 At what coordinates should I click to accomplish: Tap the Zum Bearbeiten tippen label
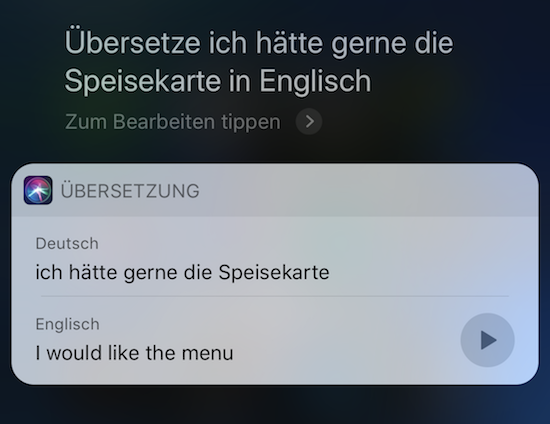coord(173,122)
